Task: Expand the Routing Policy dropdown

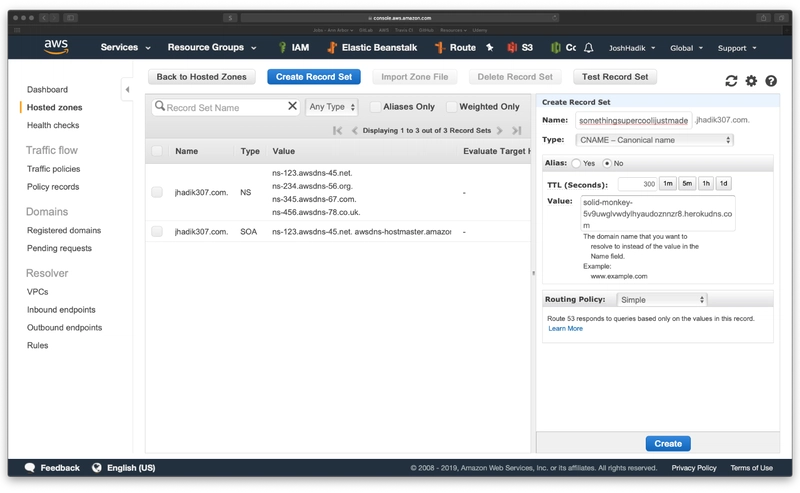Action: tap(662, 299)
